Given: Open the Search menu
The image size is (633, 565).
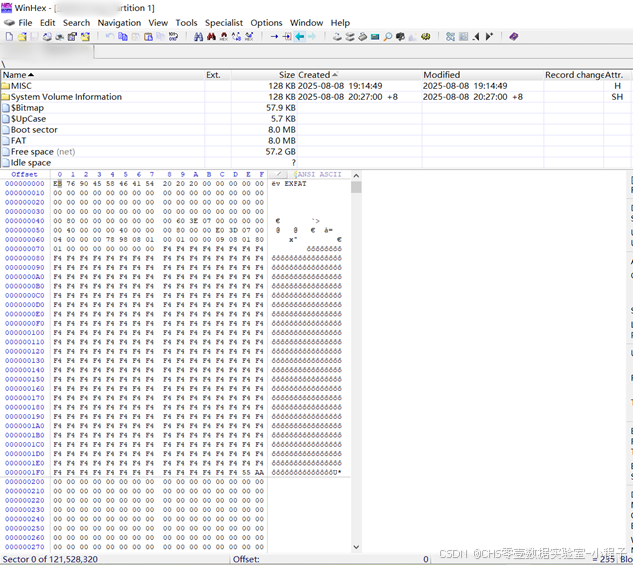Looking at the screenshot, I should pos(76,23).
